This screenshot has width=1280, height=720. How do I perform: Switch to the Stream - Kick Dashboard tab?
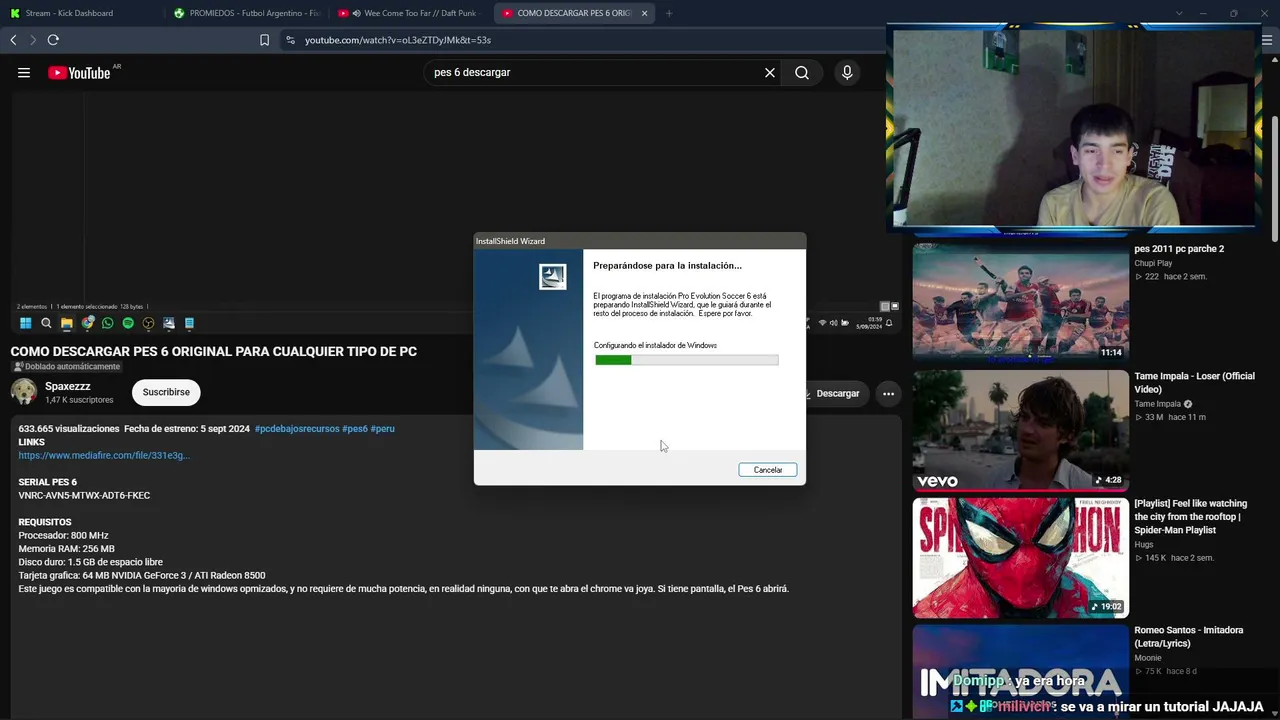click(x=80, y=13)
